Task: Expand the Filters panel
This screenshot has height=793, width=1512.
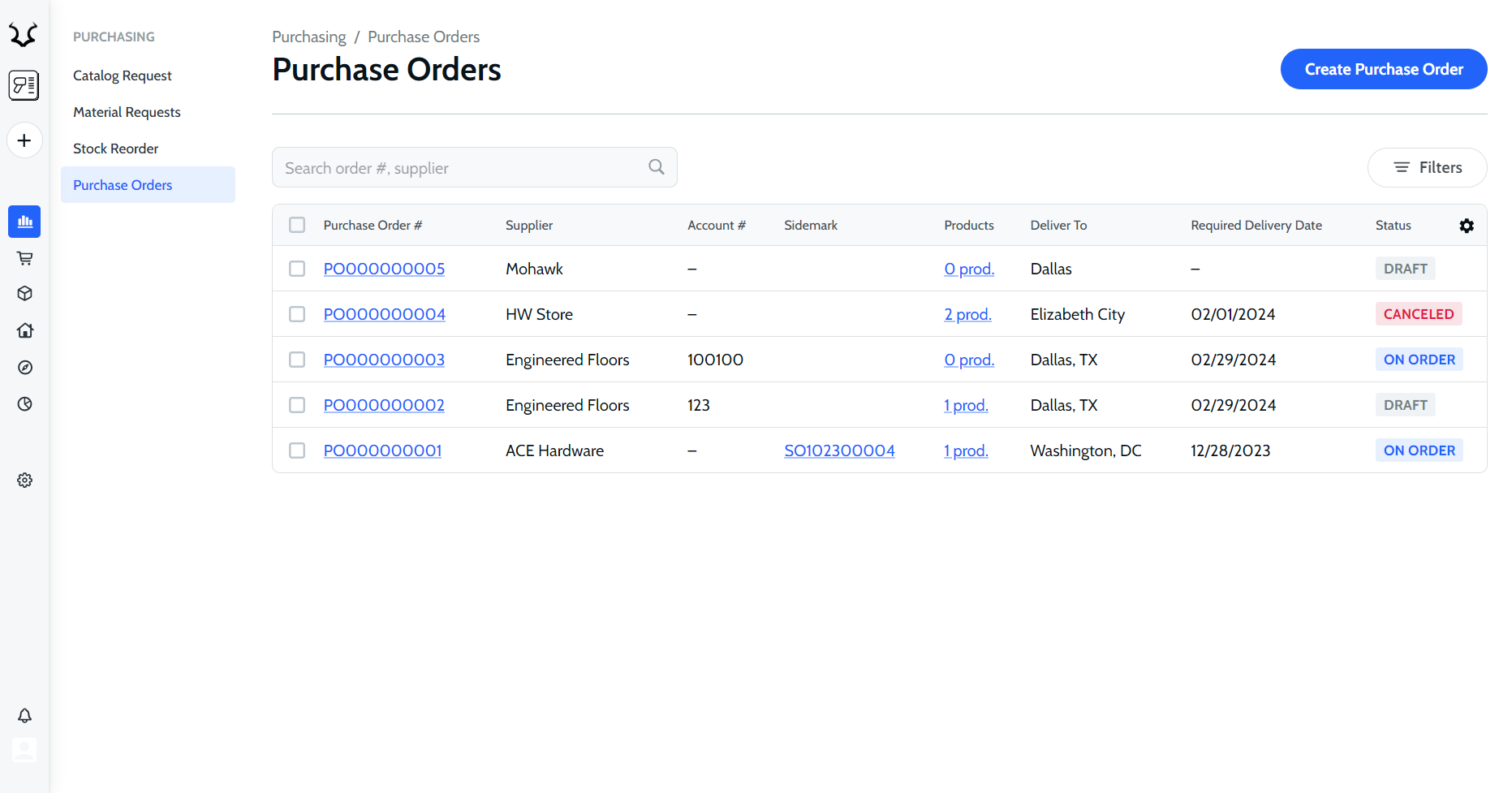Action: [1427, 167]
